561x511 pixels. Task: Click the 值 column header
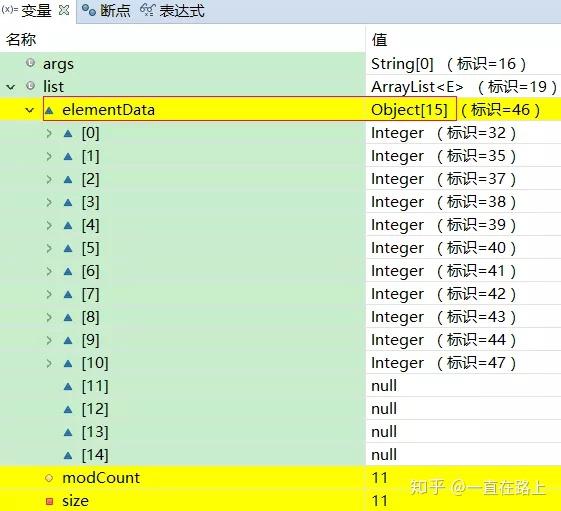(x=380, y=39)
